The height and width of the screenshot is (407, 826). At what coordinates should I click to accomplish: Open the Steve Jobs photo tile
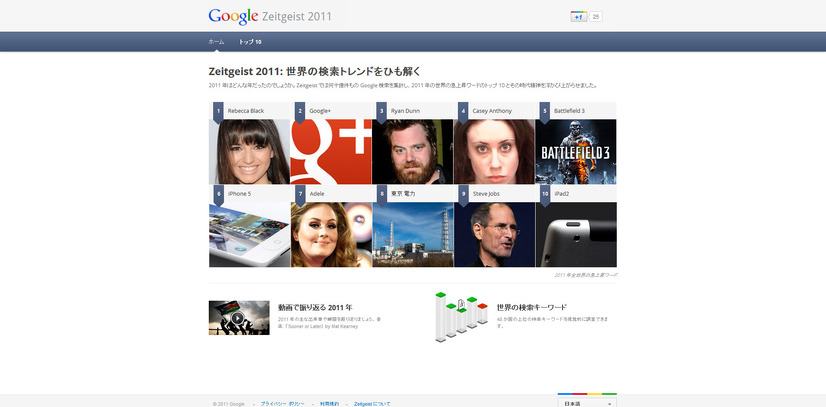pos(495,235)
